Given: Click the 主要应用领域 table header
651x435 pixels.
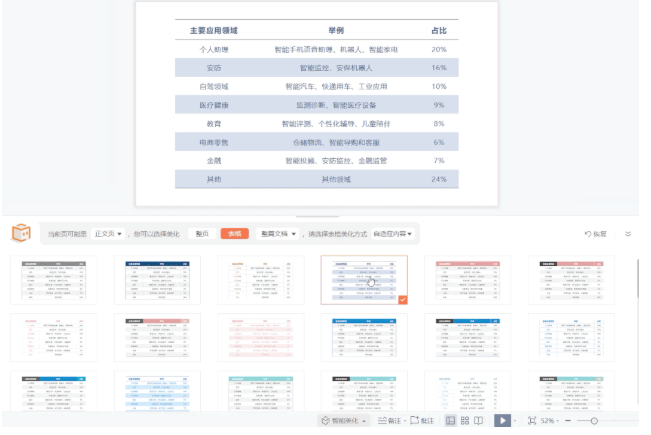Looking at the screenshot, I should (x=214, y=30).
